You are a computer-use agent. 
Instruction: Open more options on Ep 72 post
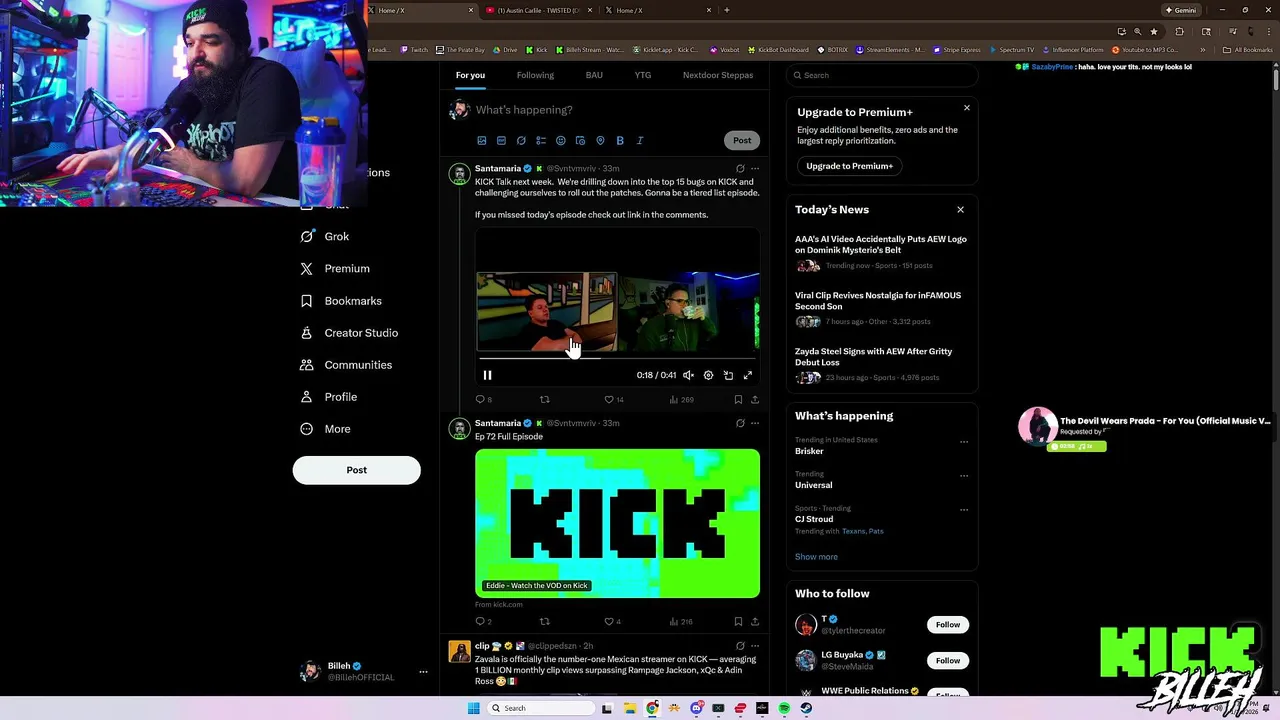[755, 423]
